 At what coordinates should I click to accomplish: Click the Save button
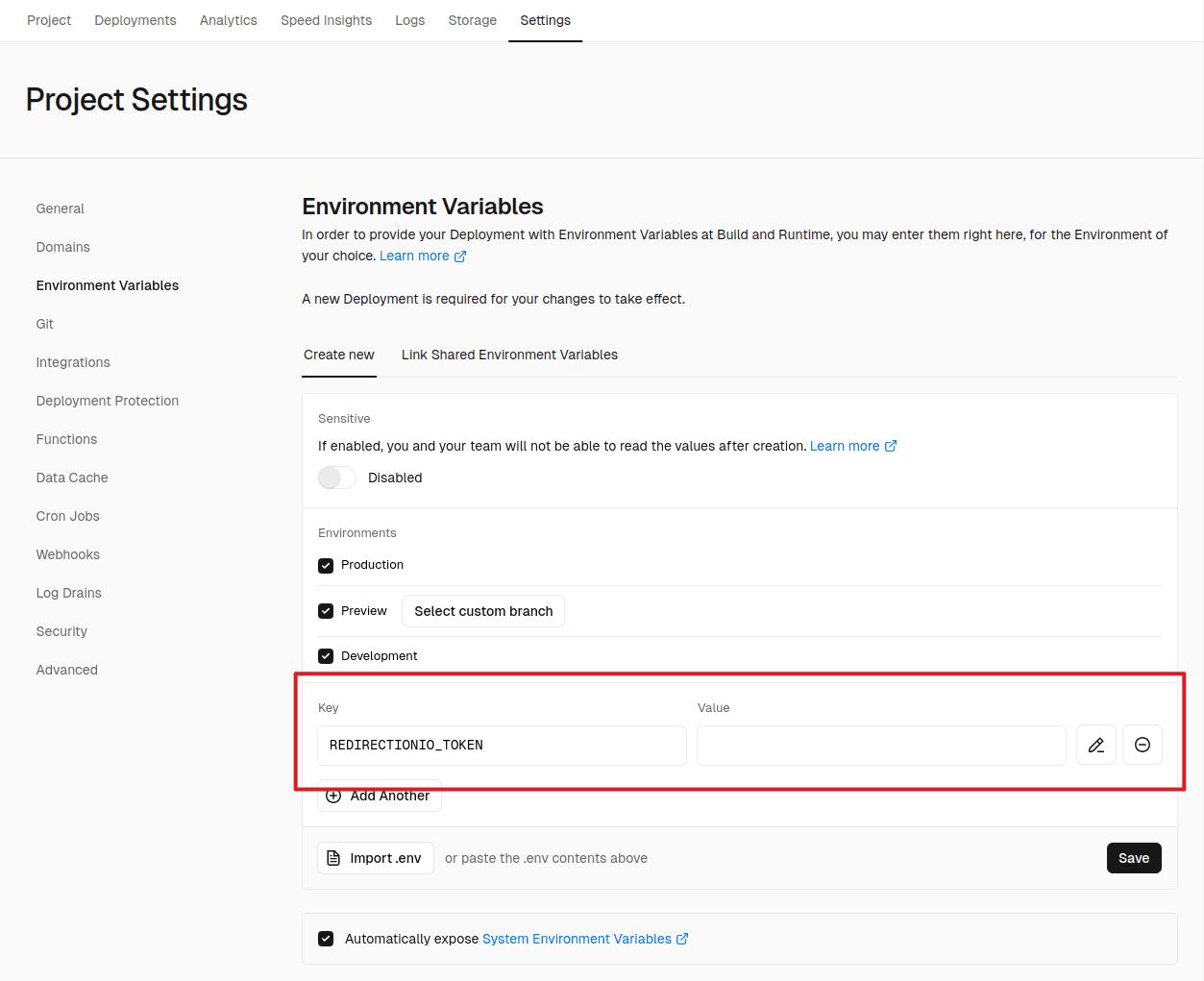[1134, 858]
